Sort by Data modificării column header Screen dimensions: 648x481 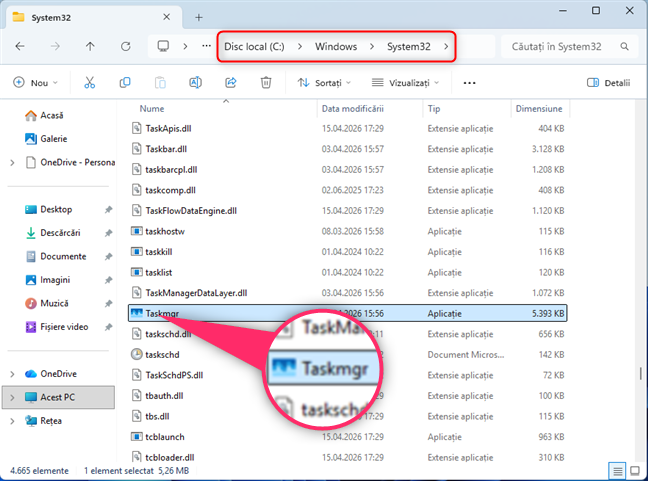click(x=353, y=109)
